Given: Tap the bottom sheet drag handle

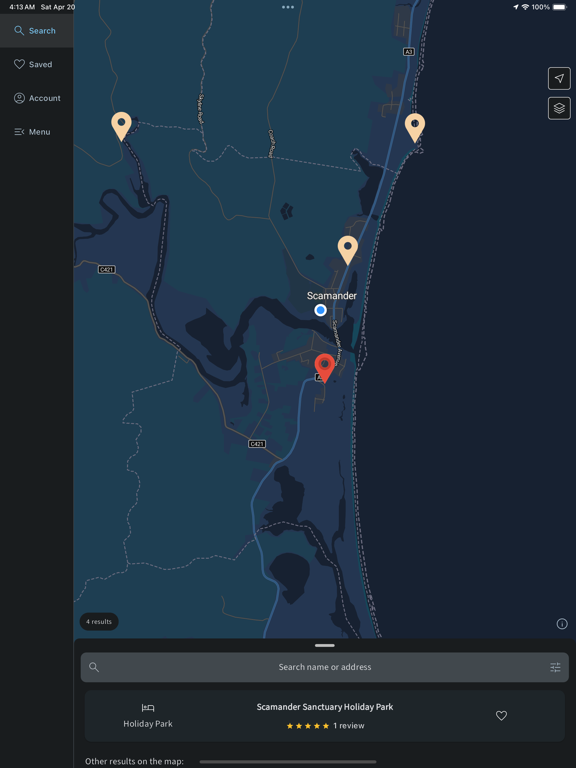Looking at the screenshot, I should [325, 646].
